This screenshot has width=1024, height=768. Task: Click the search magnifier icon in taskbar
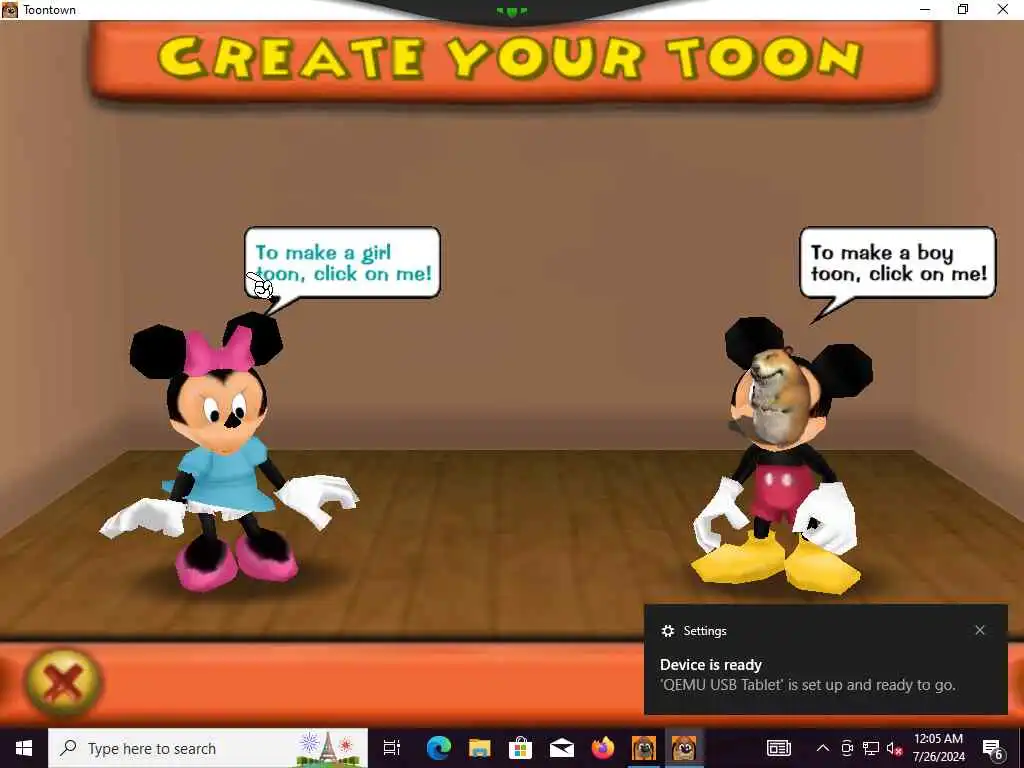tap(68, 748)
